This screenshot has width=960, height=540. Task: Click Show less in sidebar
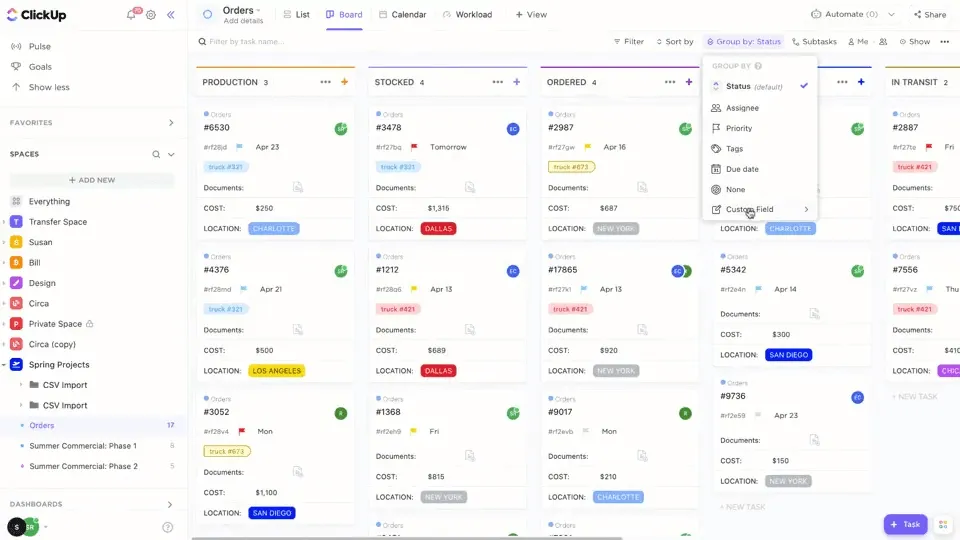[x=49, y=87]
